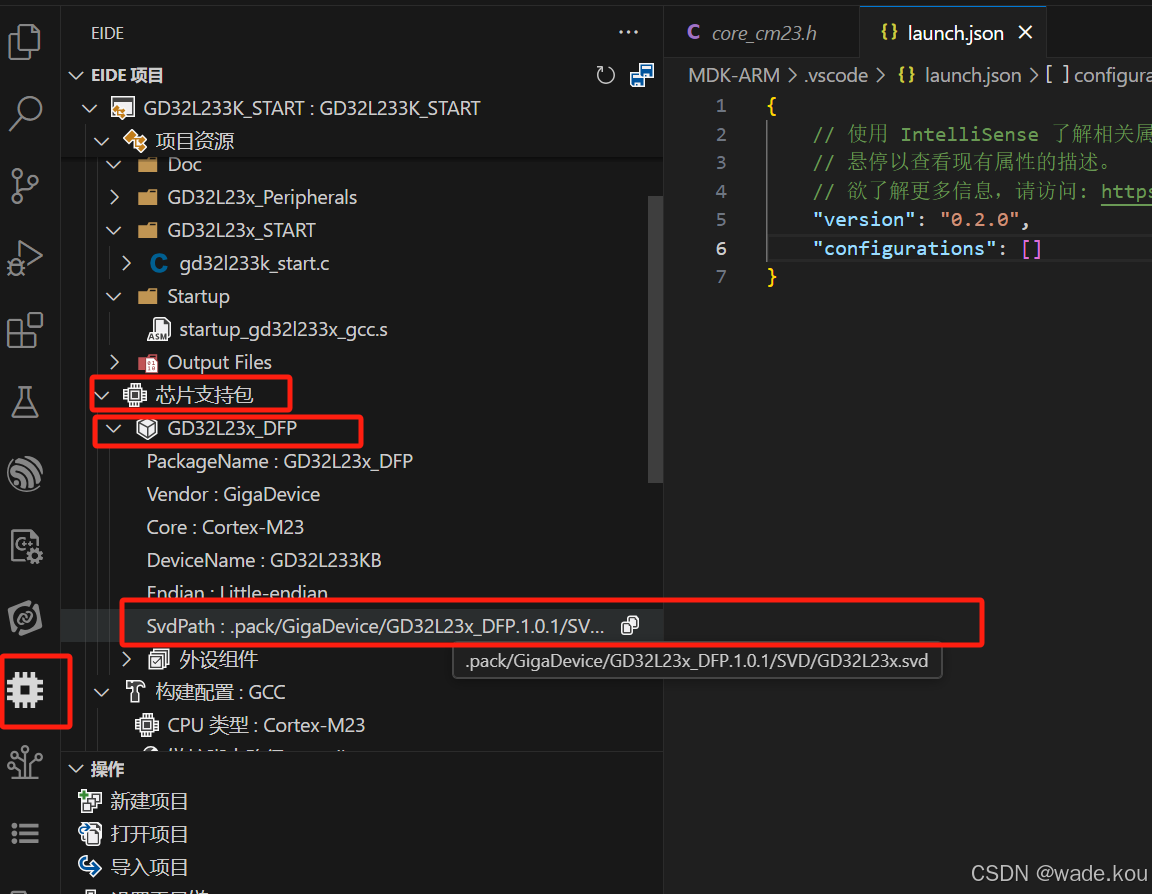This screenshot has width=1152, height=894.
Task: Collapse the GD32L23x_DFP package node
Action: (115, 428)
